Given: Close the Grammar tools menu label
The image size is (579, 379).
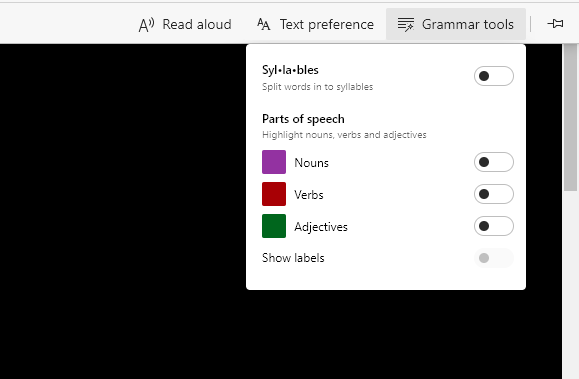Looking at the screenshot, I should [467, 24].
